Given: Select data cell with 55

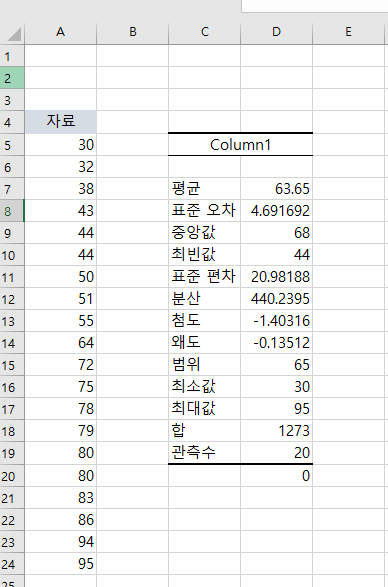Looking at the screenshot, I should click(61, 321).
